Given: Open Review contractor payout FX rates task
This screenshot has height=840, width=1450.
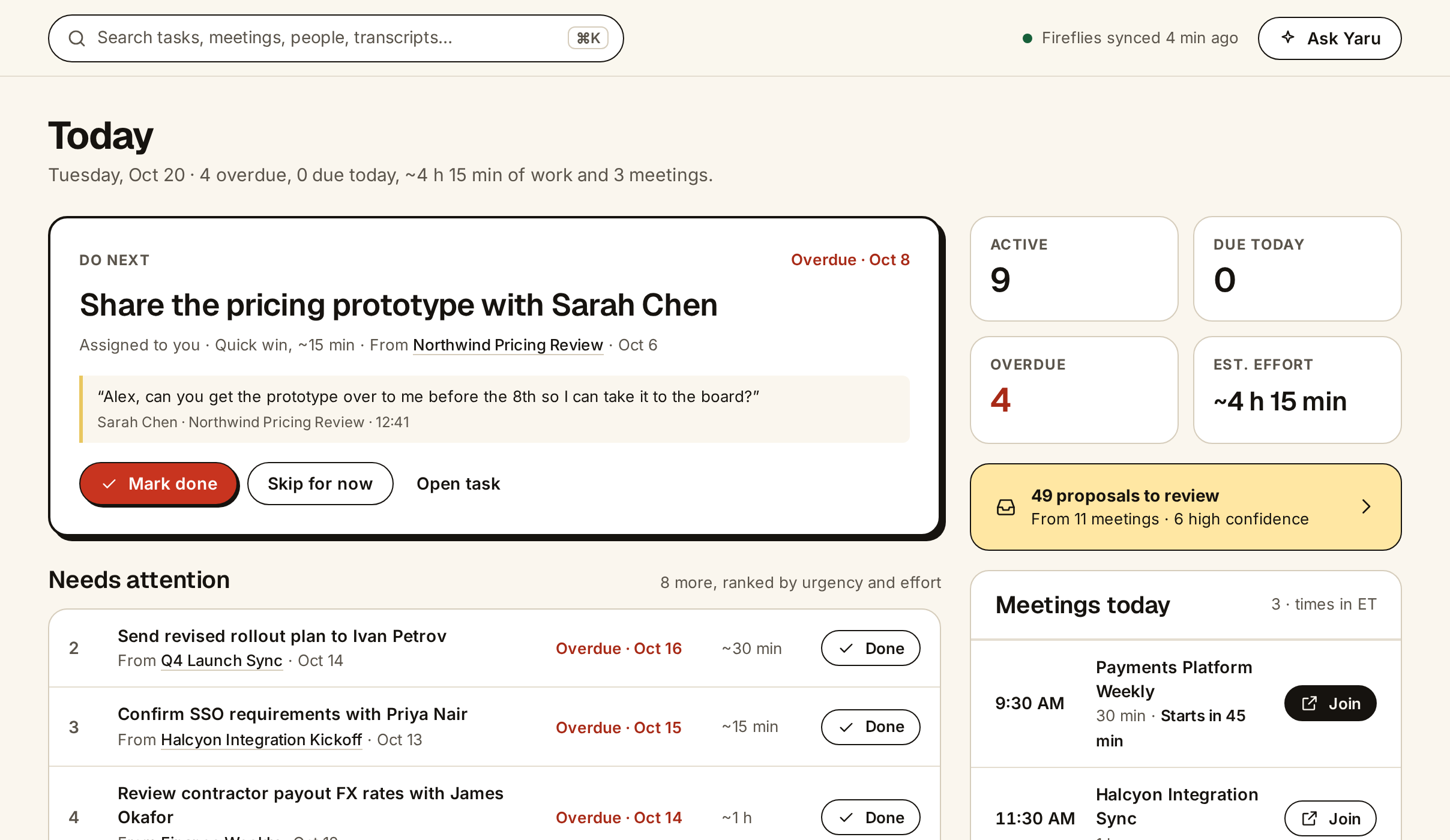Looking at the screenshot, I should pos(310,805).
